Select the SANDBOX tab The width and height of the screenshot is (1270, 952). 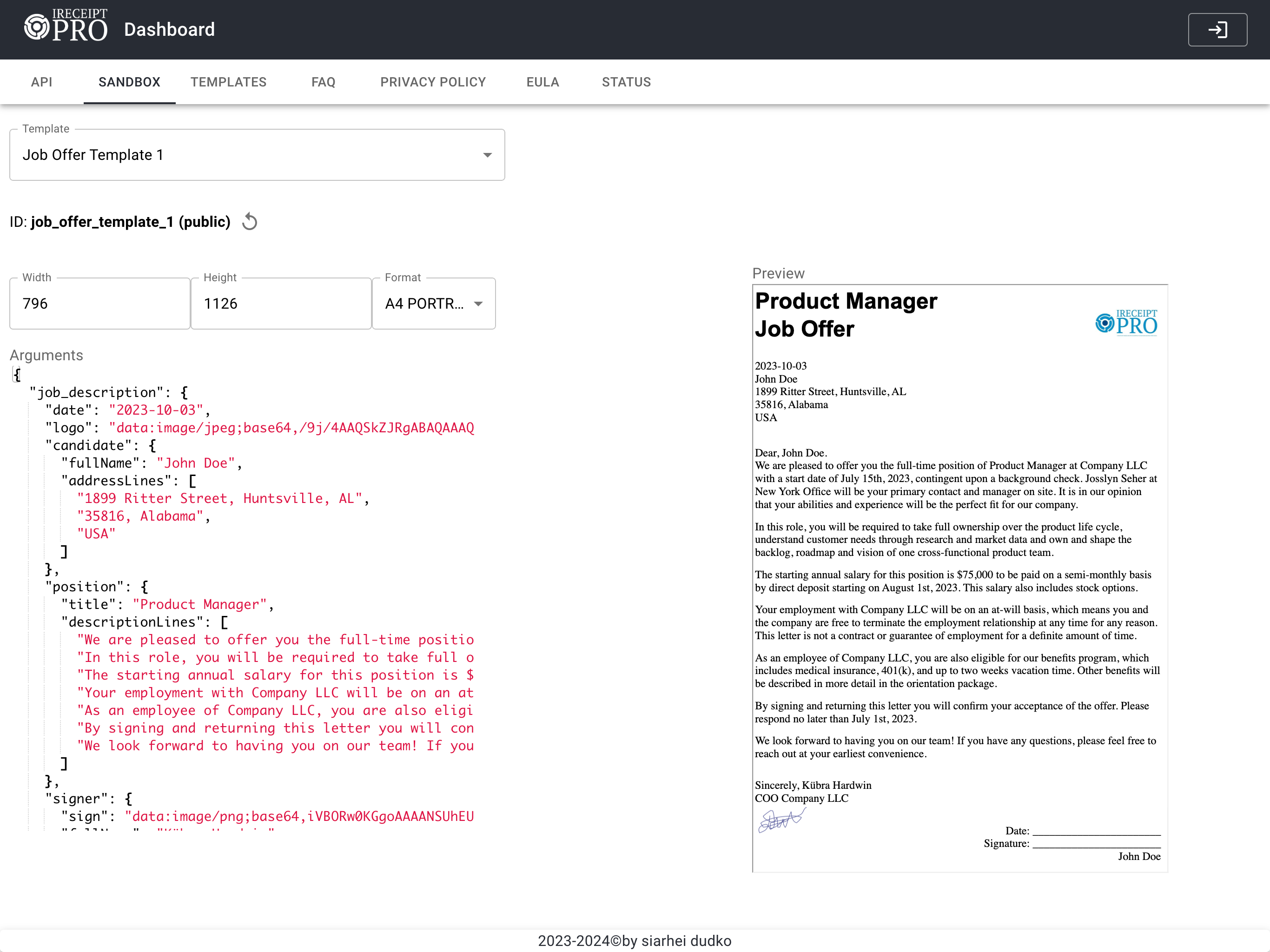(129, 82)
